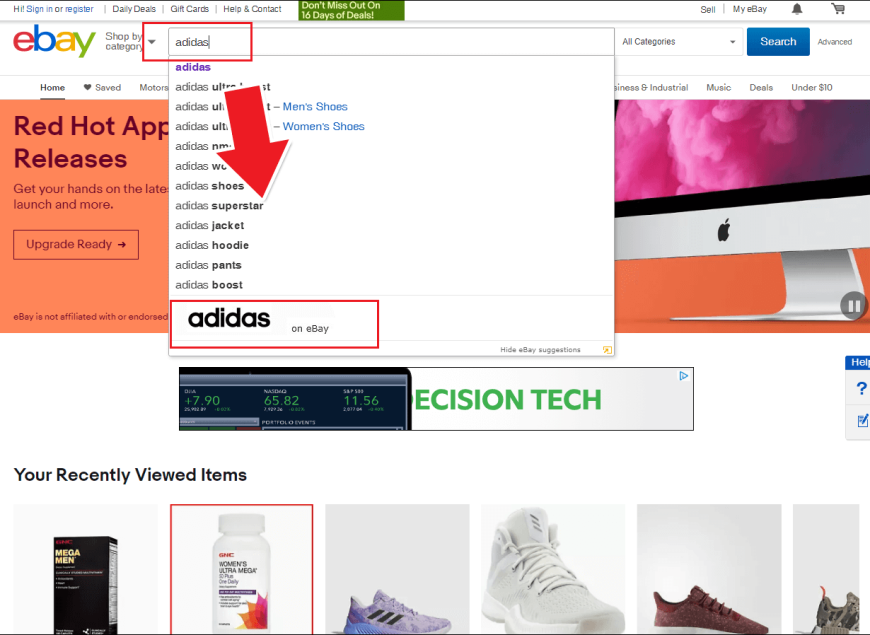Image resolution: width=870 pixels, height=635 pixels.
Task: Select the adidas jacket suggestion
Action: (210, 225)
